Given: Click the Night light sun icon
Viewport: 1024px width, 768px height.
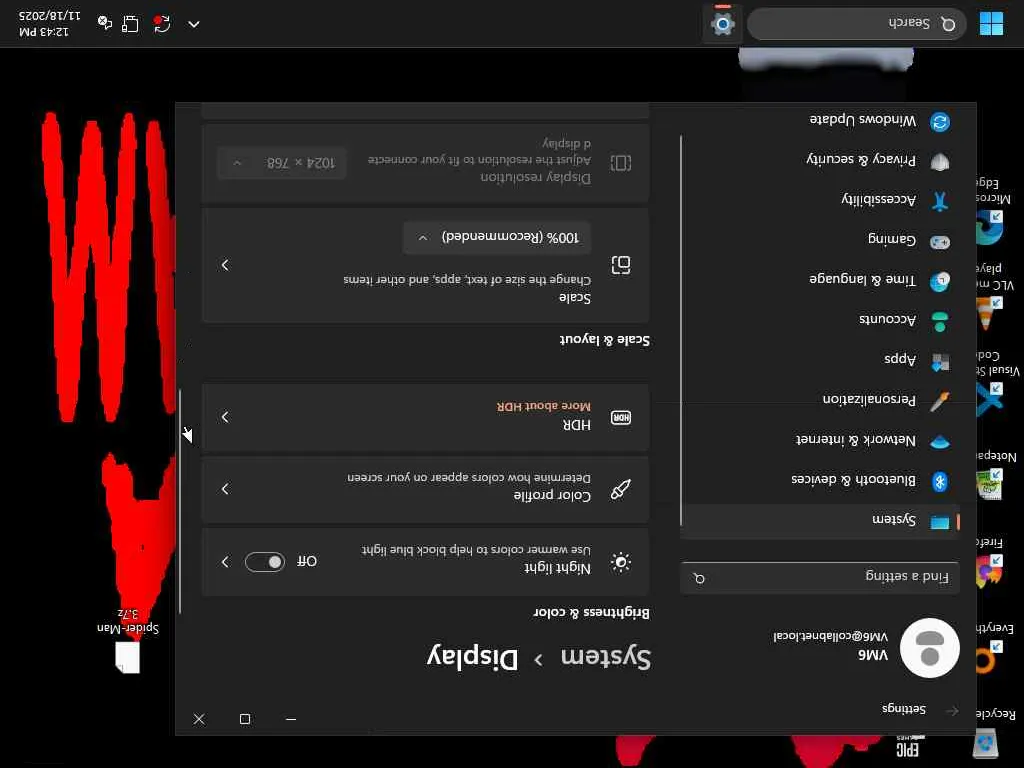Looking at the screenshot, I should 620,562.
